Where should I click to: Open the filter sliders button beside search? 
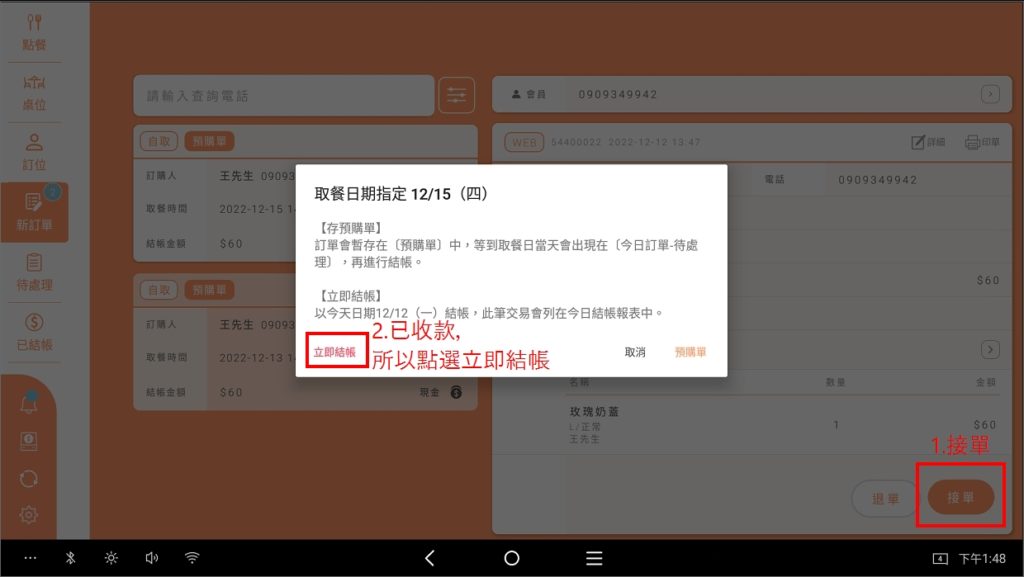click(456, 95)
